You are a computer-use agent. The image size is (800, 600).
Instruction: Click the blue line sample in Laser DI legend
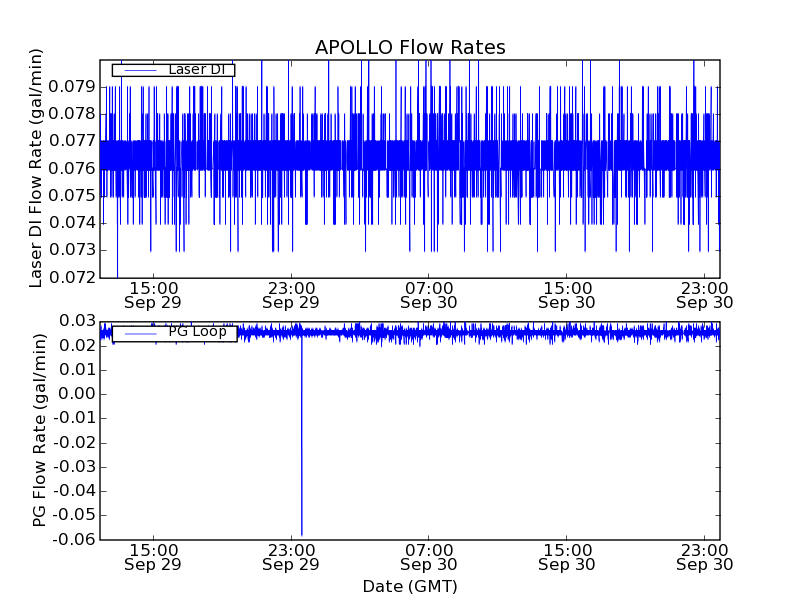138,70
